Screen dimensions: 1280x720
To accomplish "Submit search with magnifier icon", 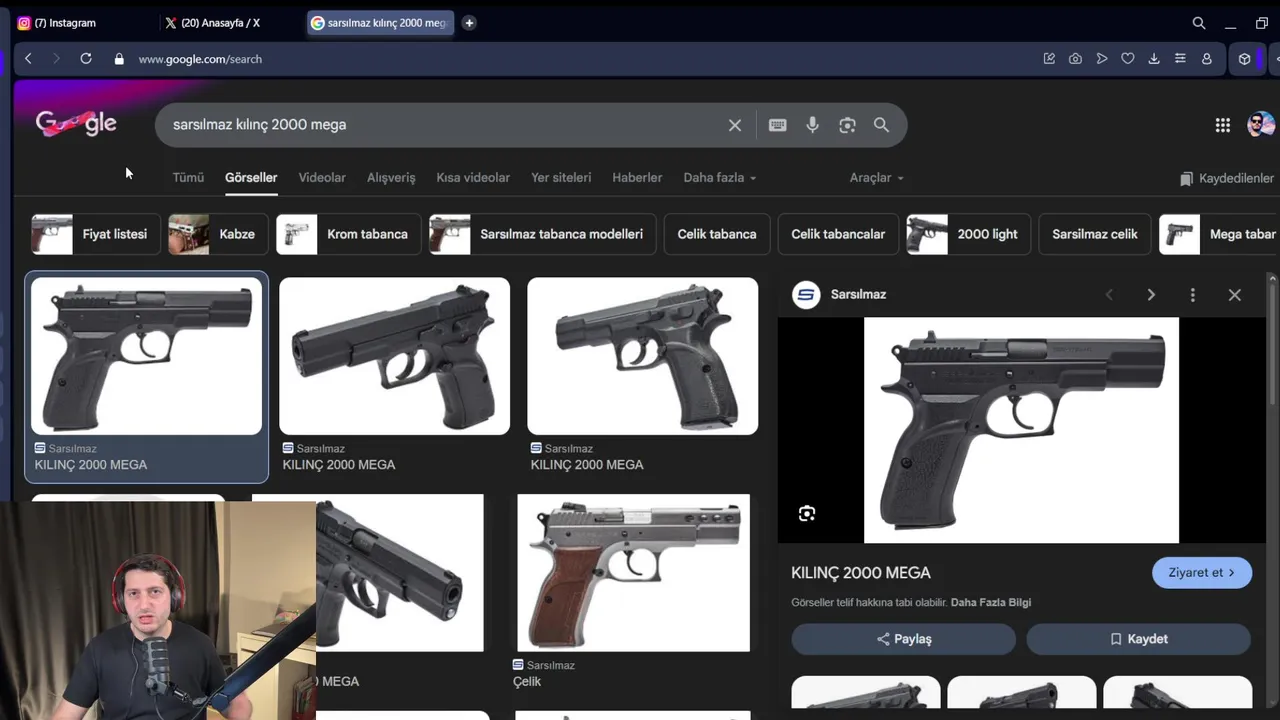I will tap(881, 125).
